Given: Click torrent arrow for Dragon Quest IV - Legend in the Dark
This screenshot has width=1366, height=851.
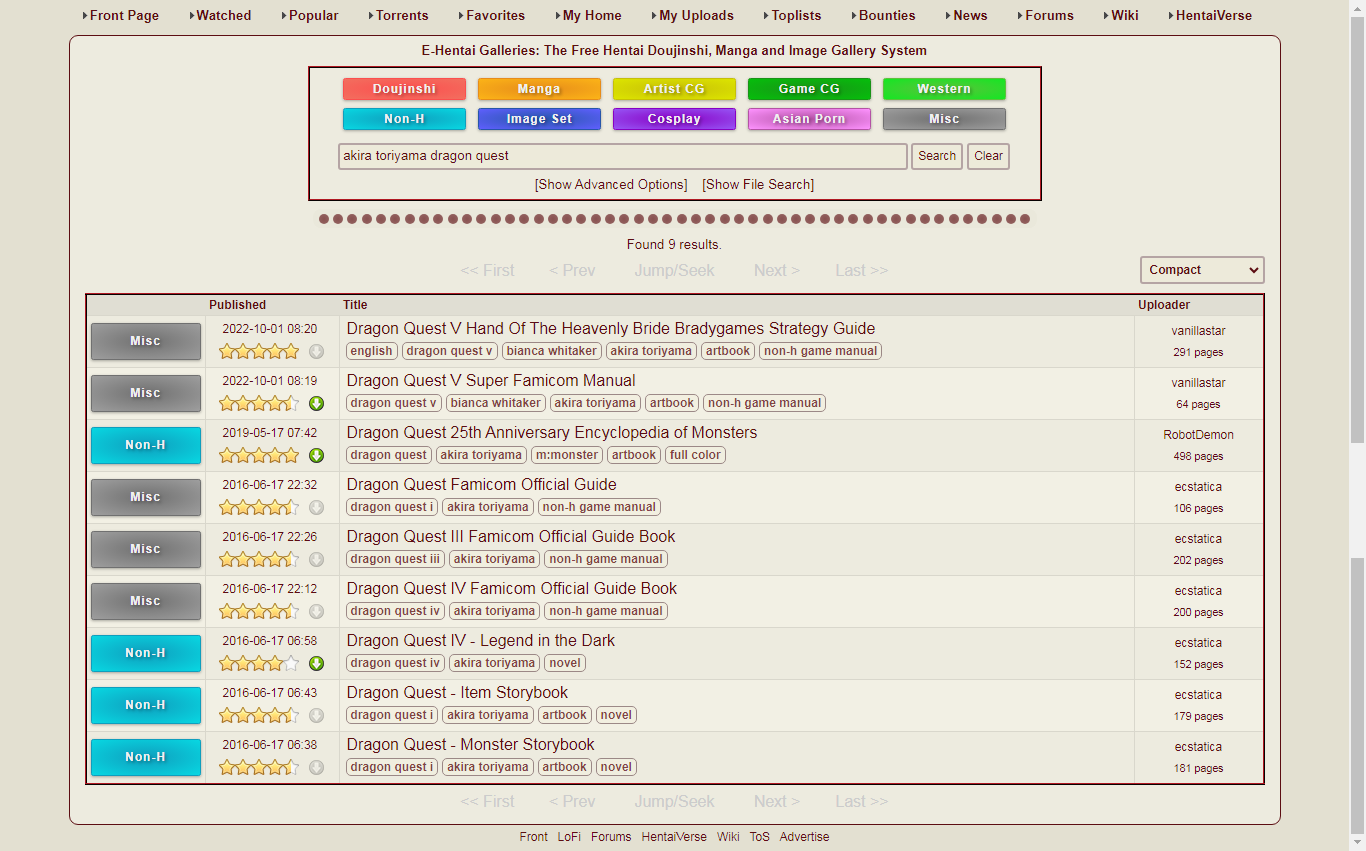Looking at the screenshot, I should click(x=316, y=663).
